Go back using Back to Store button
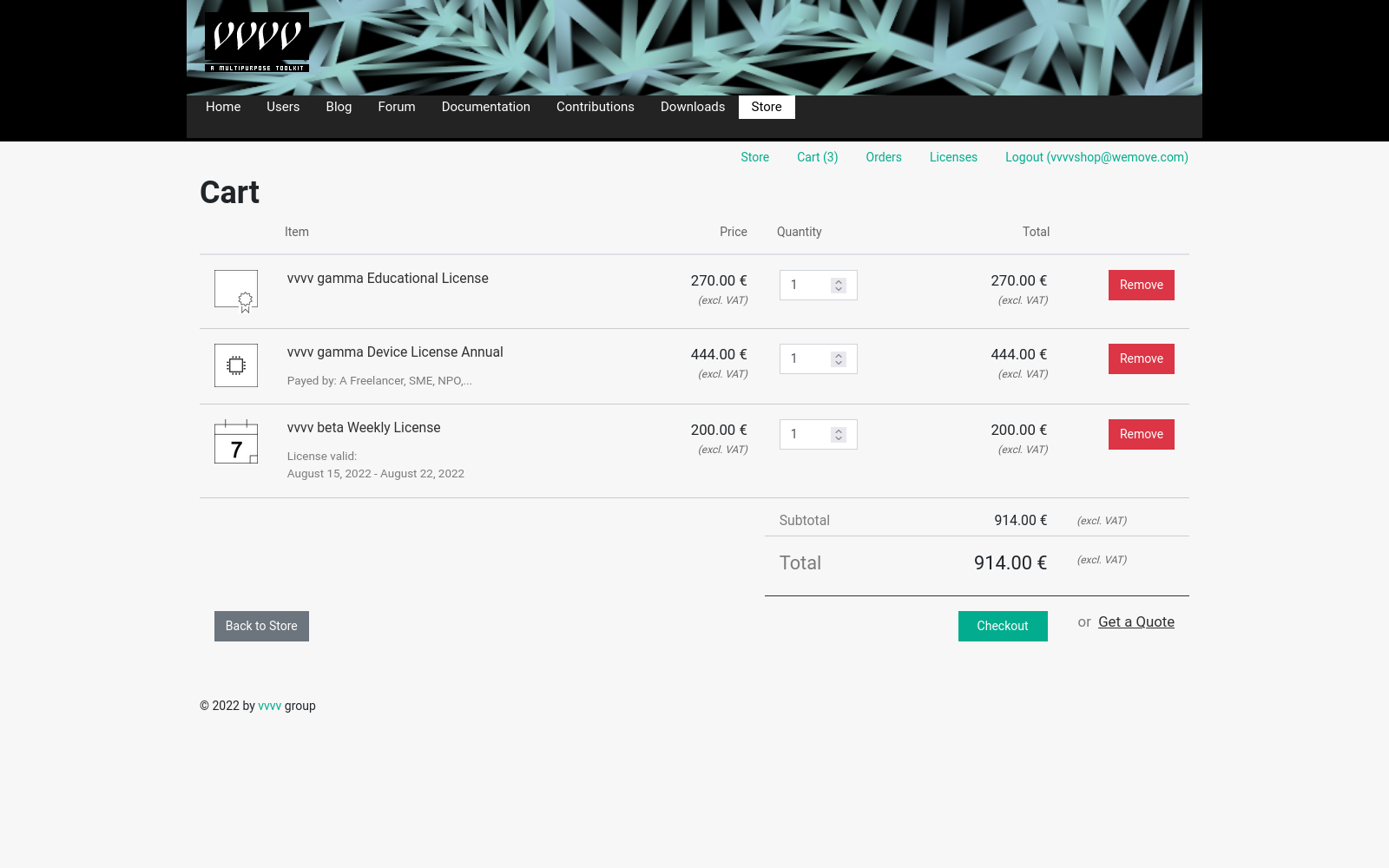 click(x=261, y=626)
